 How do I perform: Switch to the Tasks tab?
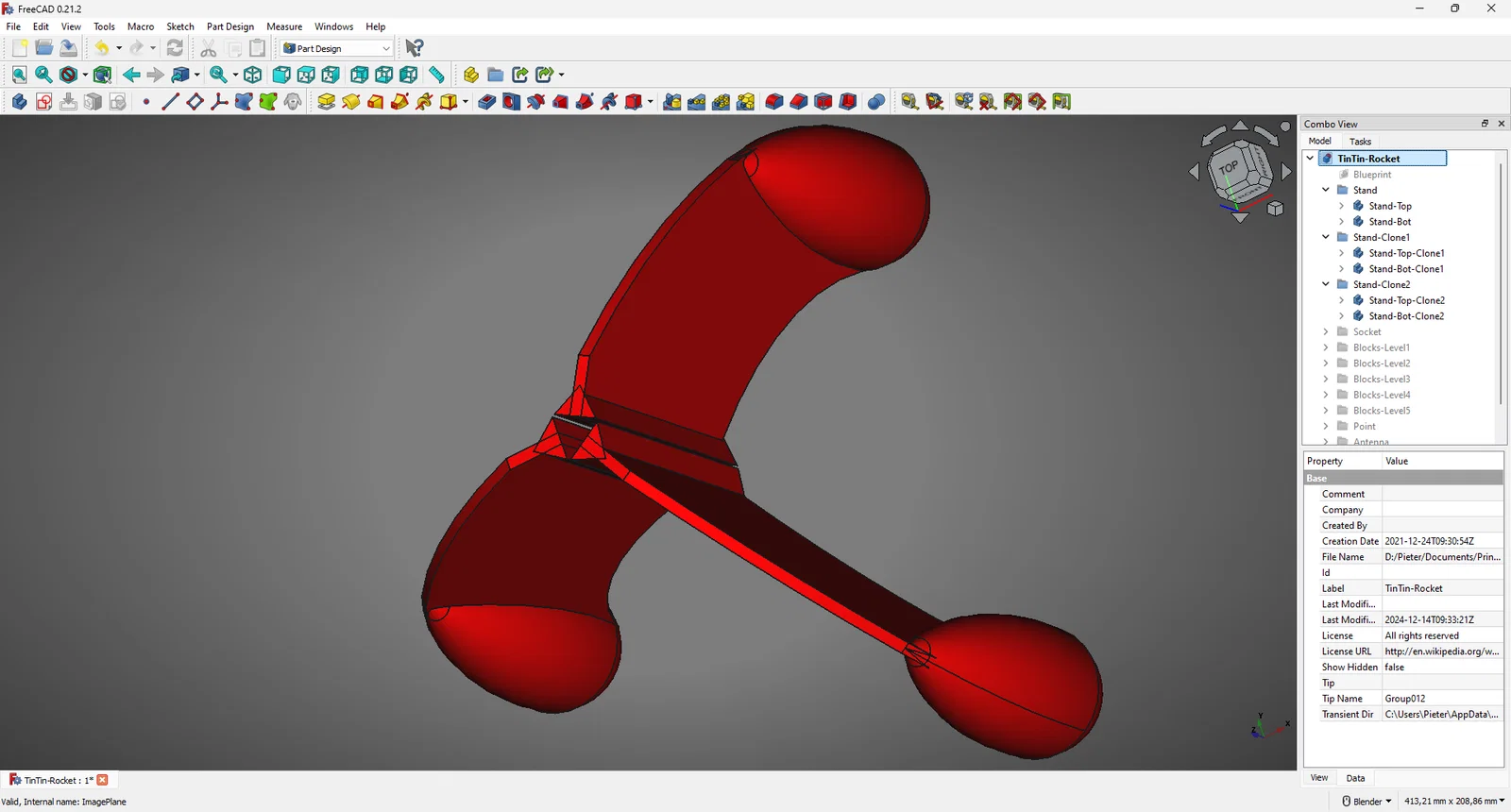1360,142
